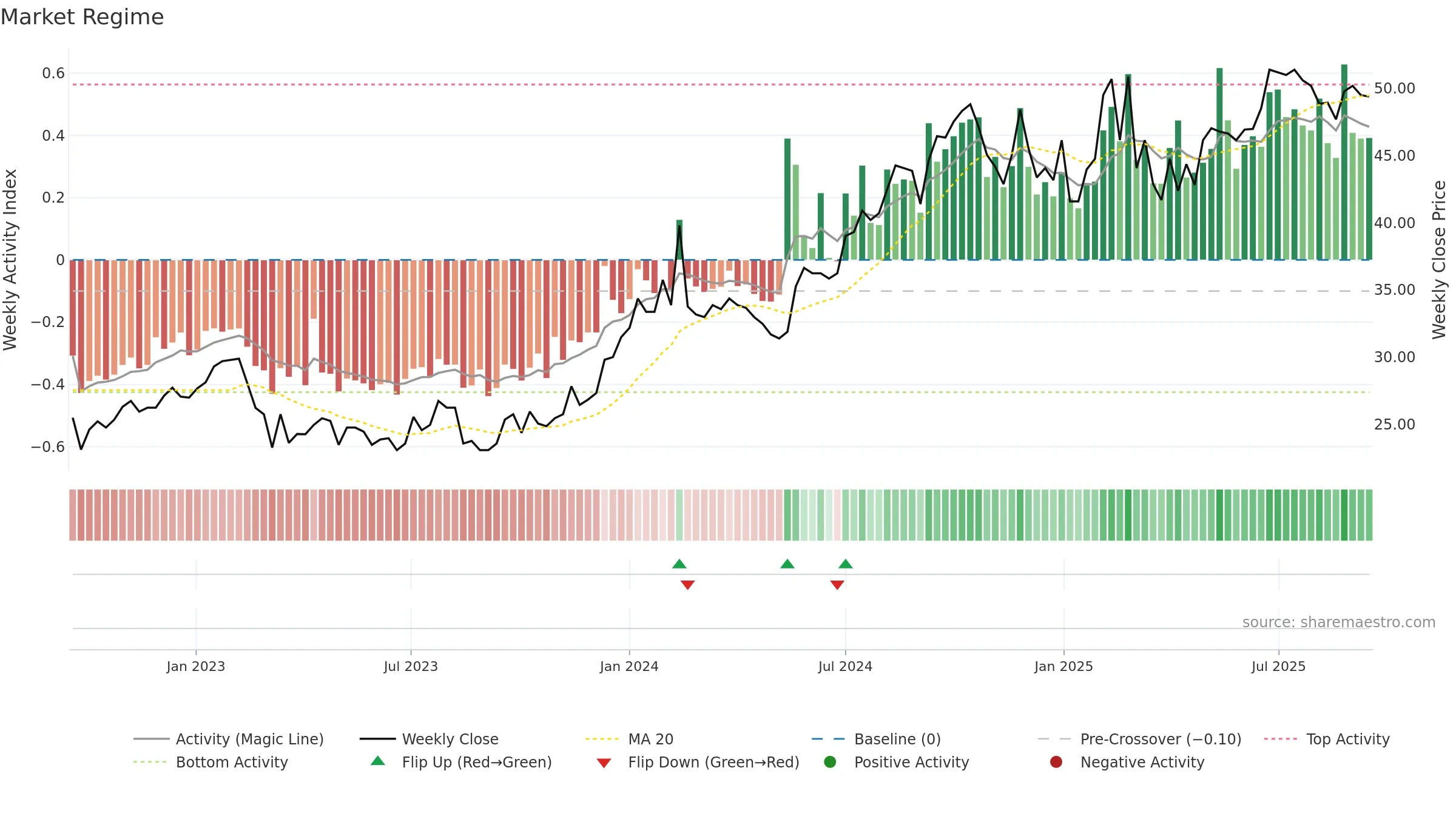Toggle the Baseline (0) legend entry

coord(876,739)
